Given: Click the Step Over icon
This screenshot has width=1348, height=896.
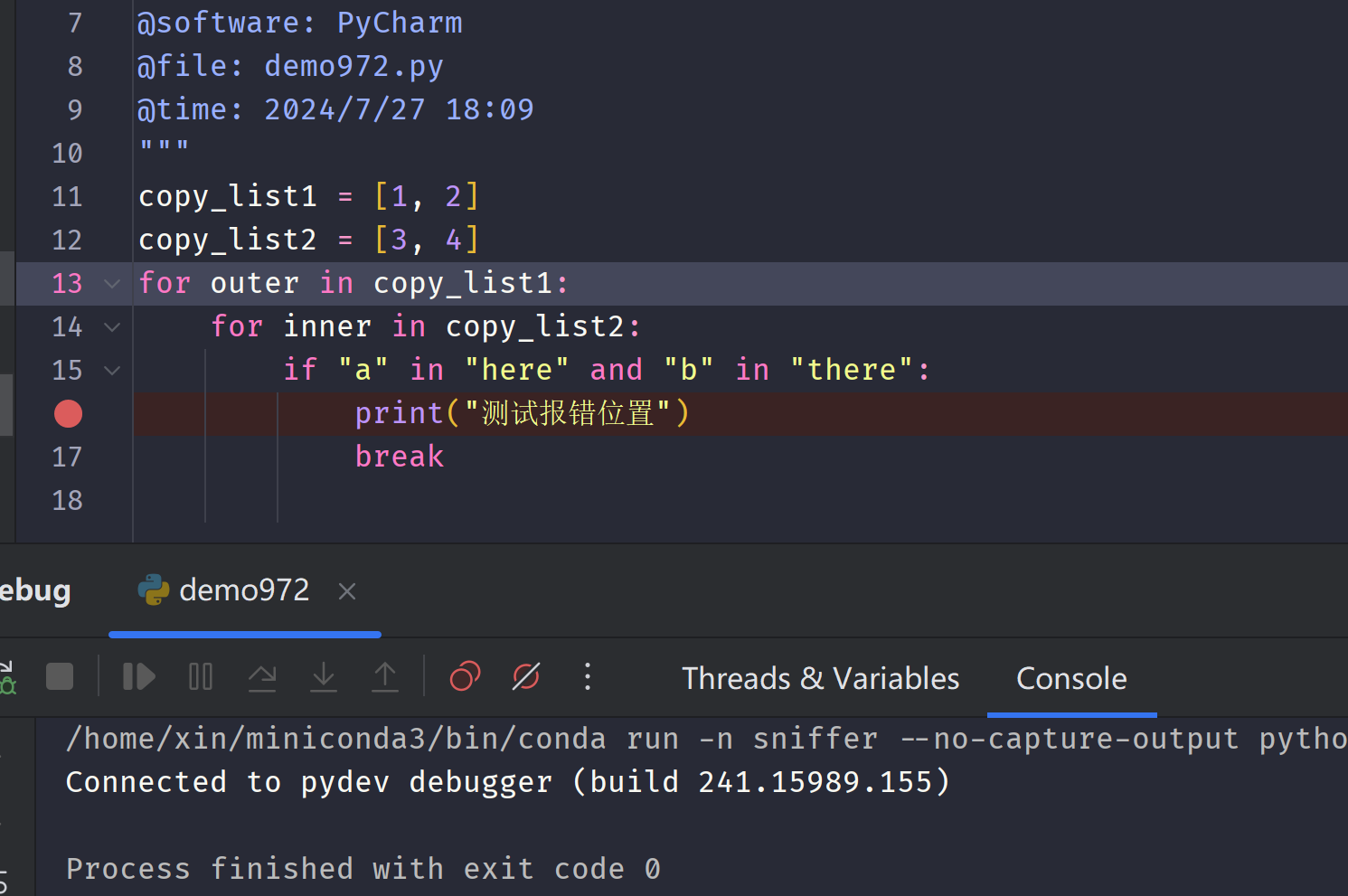Looking at the screenshot, I should pos(262,677).
